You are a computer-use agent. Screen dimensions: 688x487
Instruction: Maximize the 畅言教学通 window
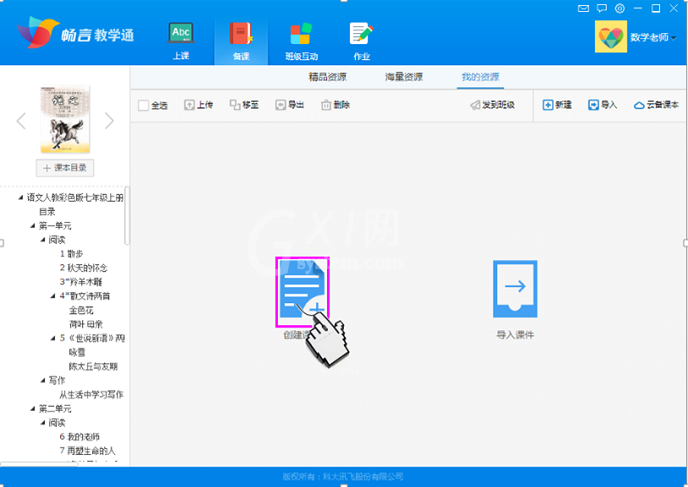click(x=656, y=8)
